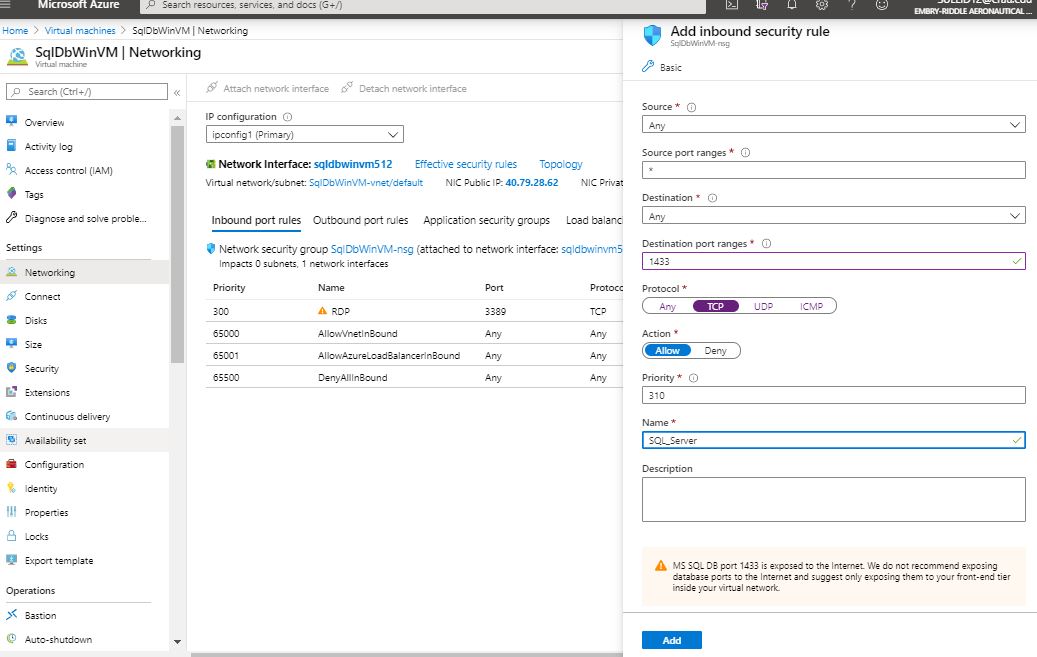1037x657 pixels.
Task: Click Destination port ranges field
Action: click(x=833, y=261)
